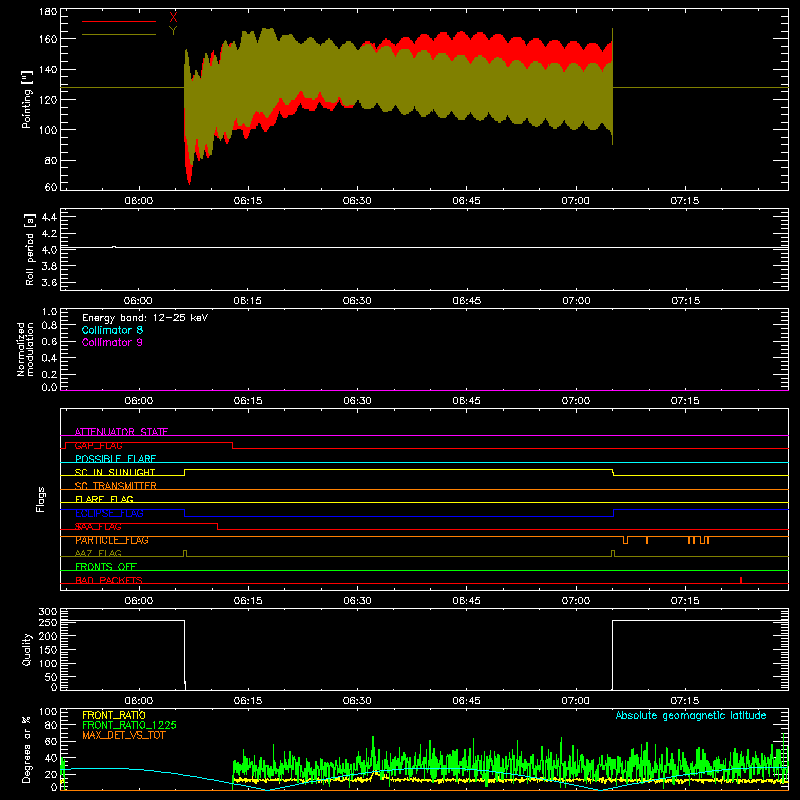Click the yellow FRONT_RATIO legend entry
This screenshot has width=800, height=800.
[x=114, y=715]
